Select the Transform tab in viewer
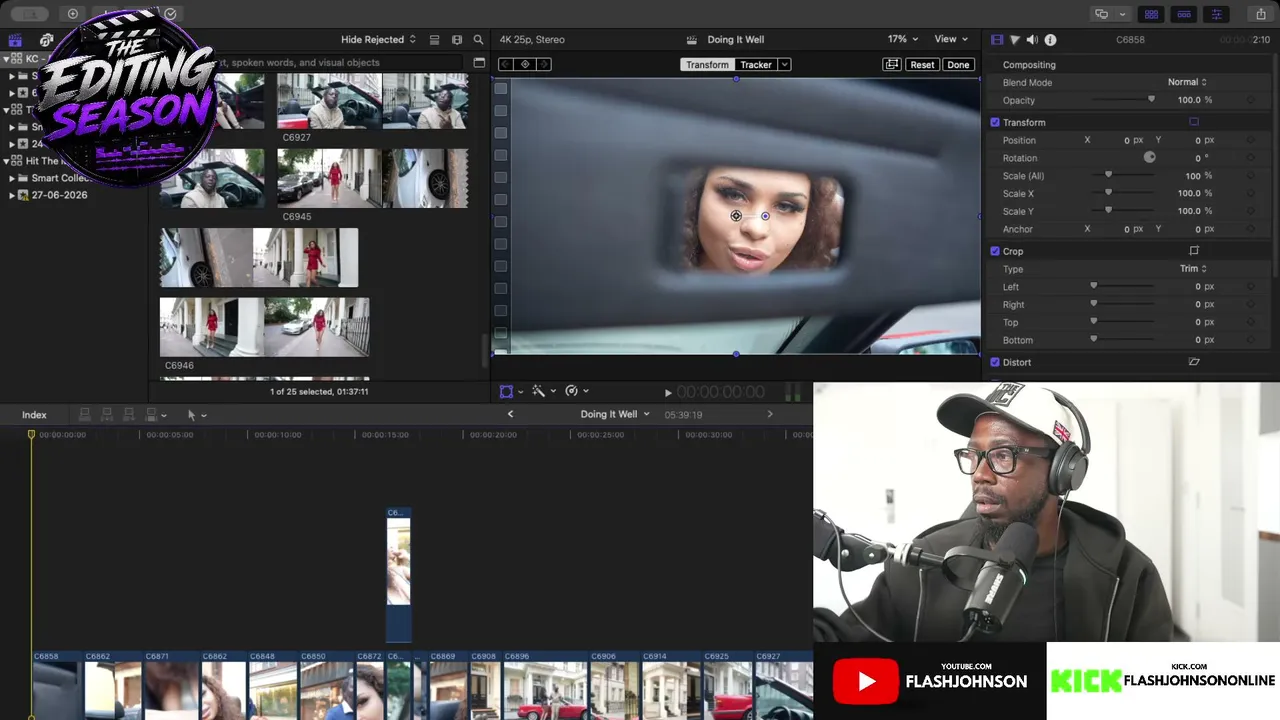Viewport: 1280px width, 720px height. [x=707, y=65]
